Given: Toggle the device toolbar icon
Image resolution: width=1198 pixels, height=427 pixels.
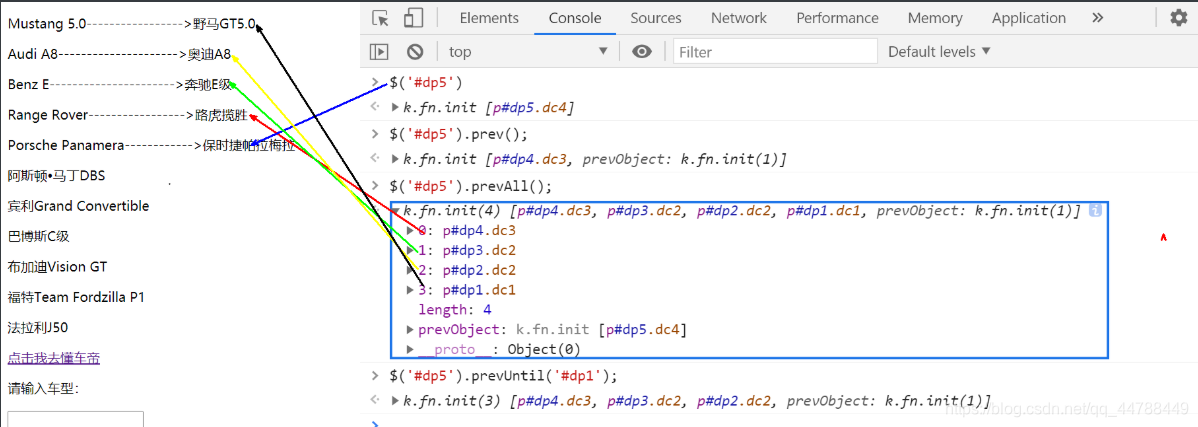Looking at the screenshot, I should [x=413, y=18].
